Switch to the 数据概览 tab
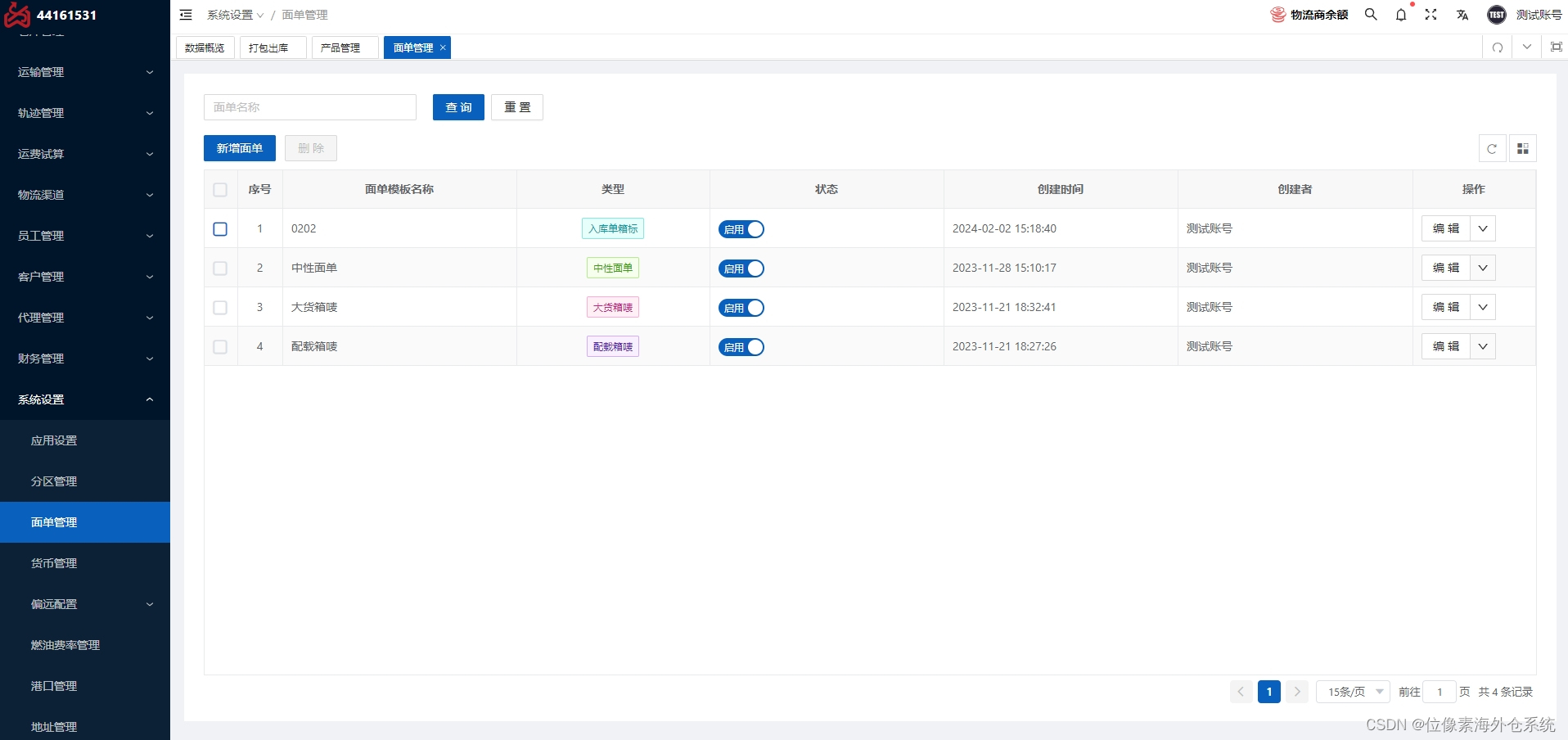This screenshot has width=1568, height=740. pos(205,47)
